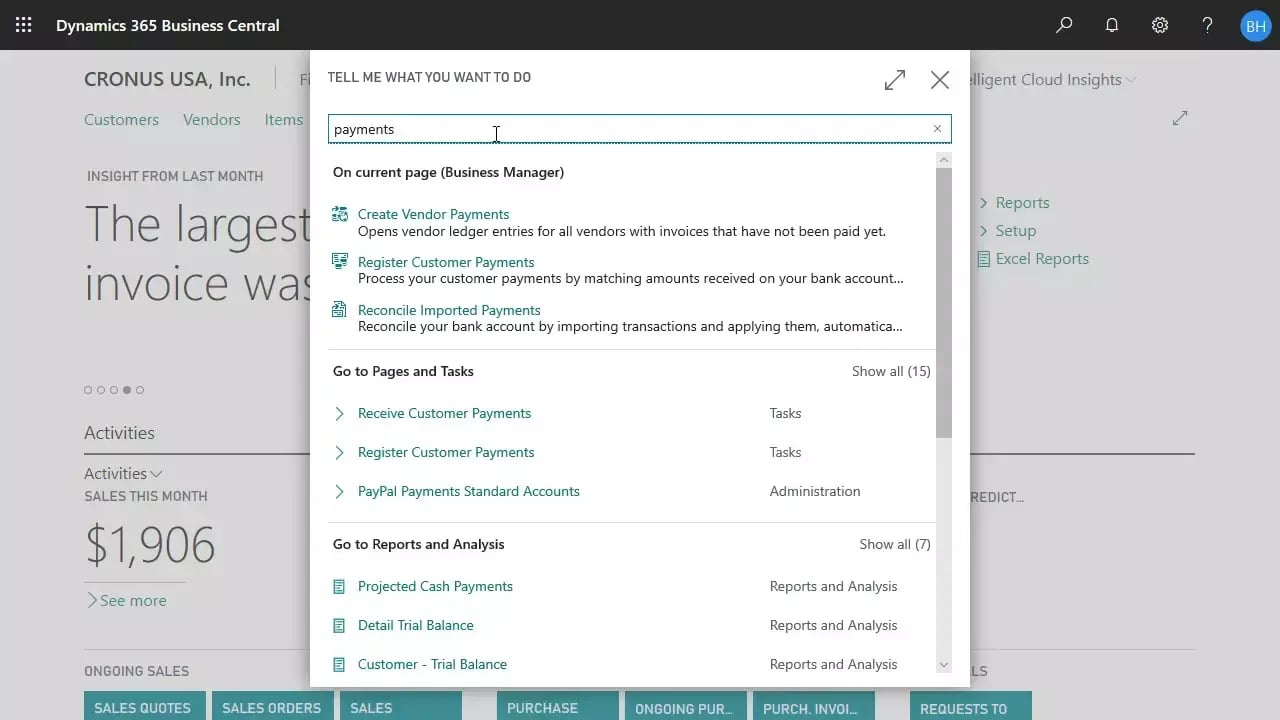
Task: Show all 7 reports and analysis
Action: click(895, 544)
